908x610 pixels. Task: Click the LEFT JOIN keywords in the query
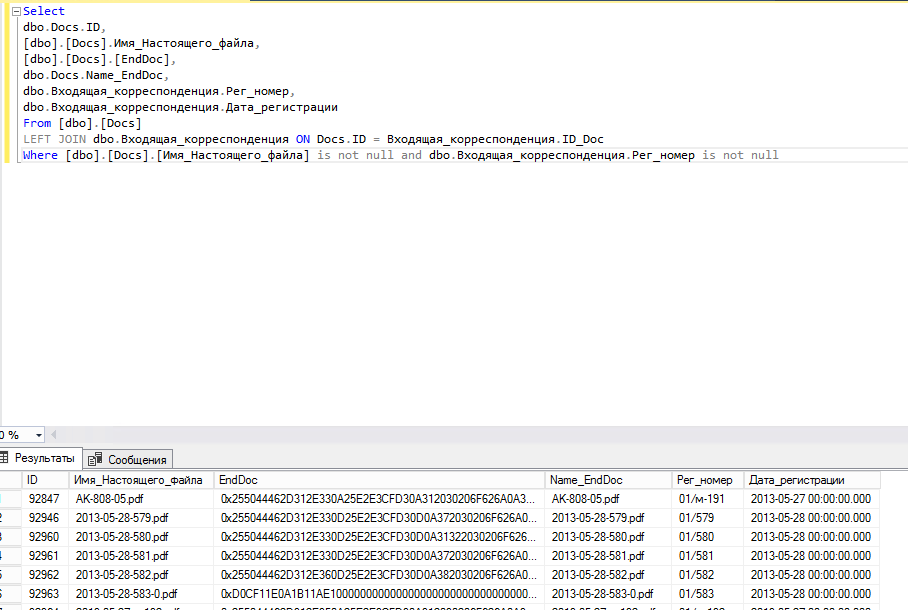click(54, 140)
